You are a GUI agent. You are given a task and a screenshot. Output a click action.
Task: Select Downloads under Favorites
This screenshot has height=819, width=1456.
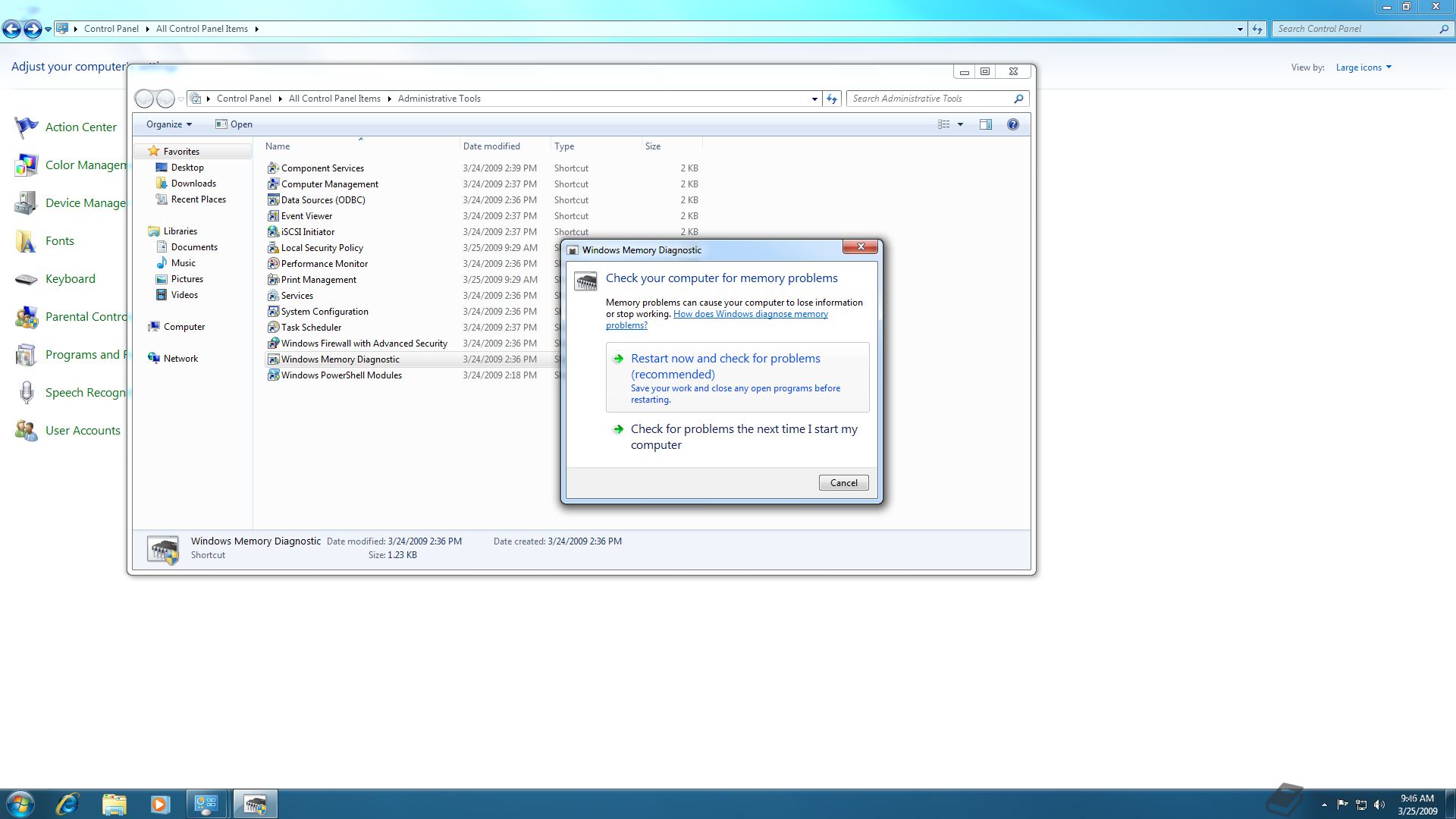[193, 184]
